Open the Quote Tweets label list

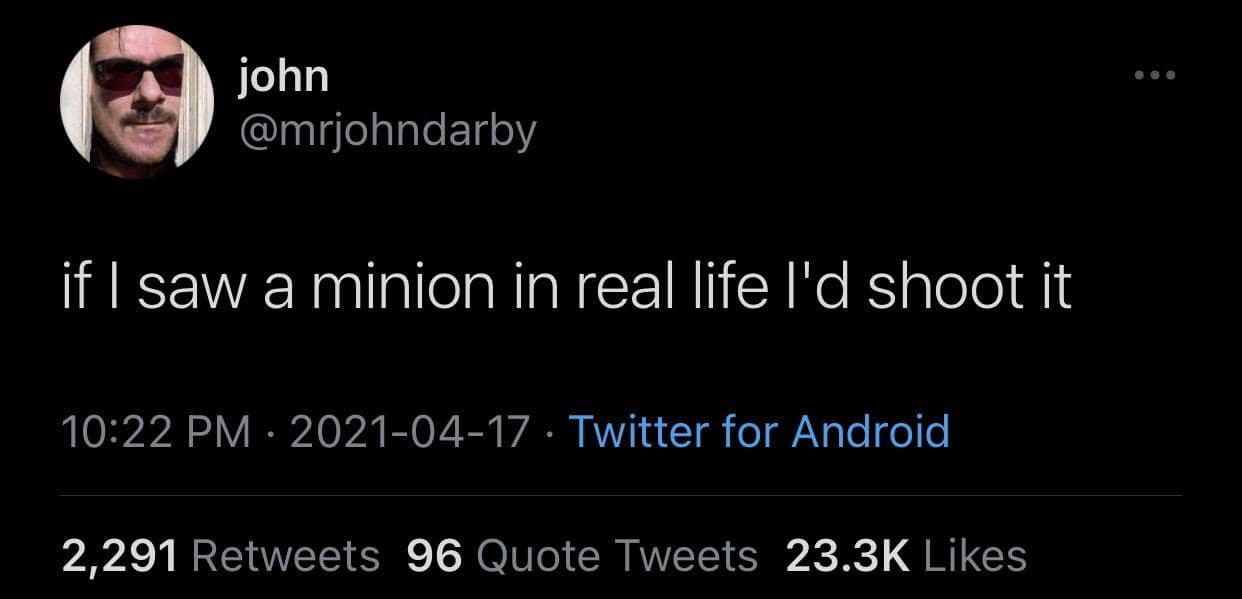click(x=617, y=556)
